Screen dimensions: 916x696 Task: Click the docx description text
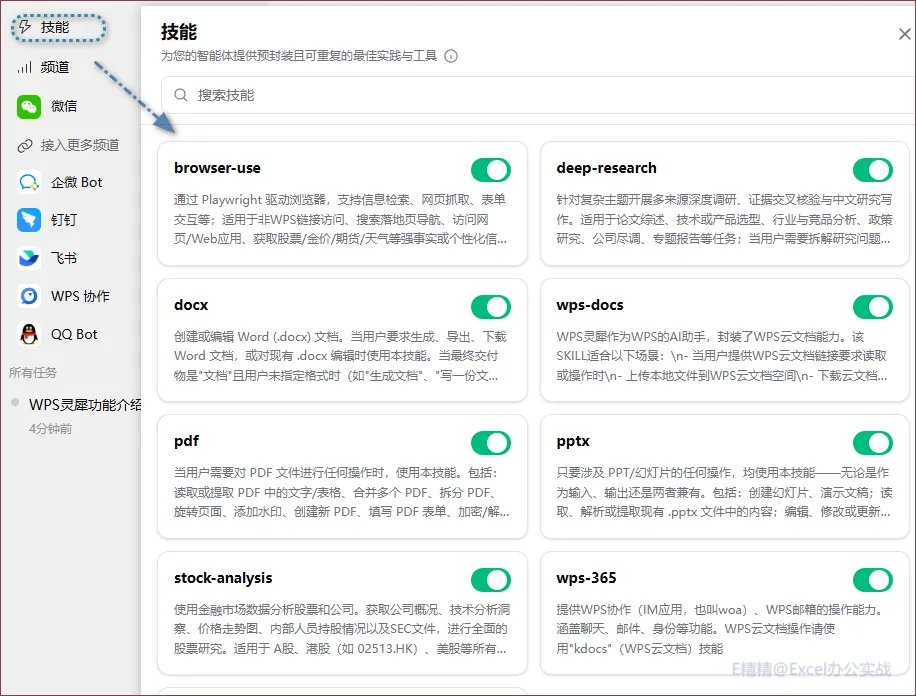342,356
